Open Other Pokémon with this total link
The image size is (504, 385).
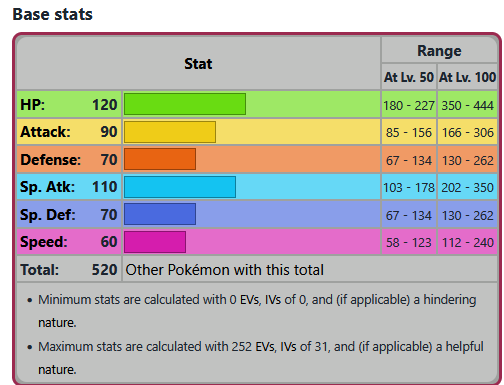click(224, 270)
